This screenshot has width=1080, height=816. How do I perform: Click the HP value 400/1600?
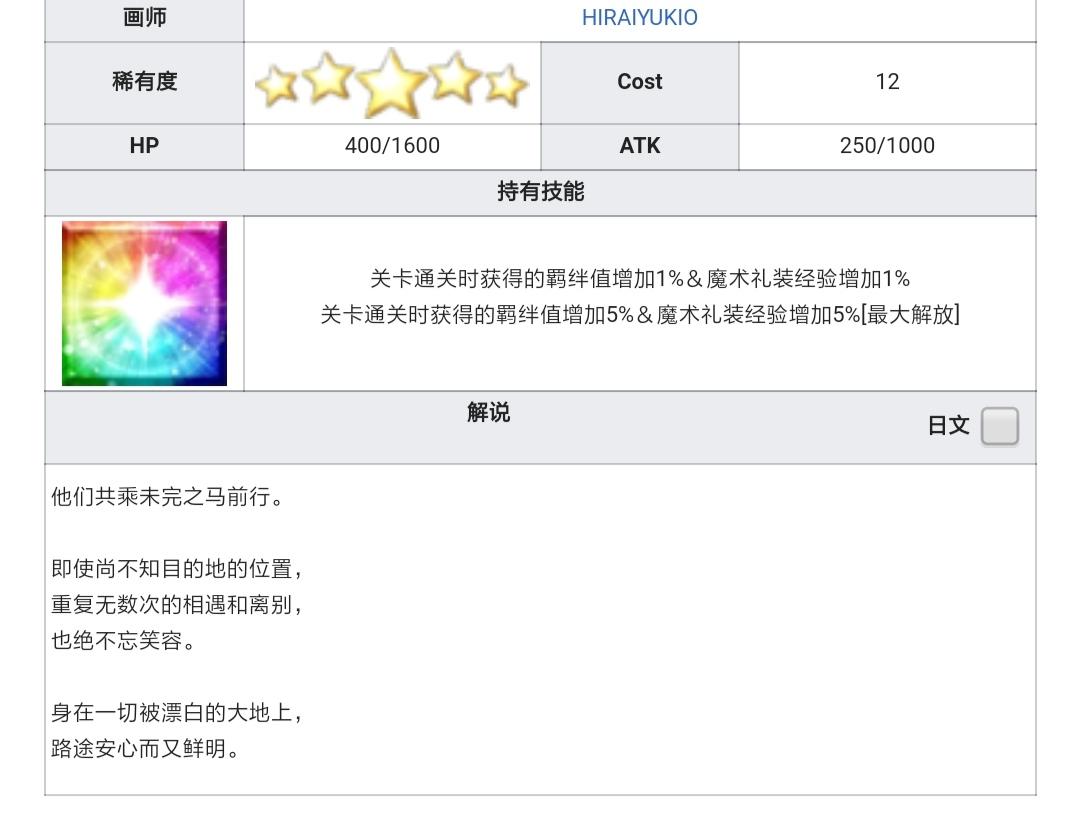[x=392, y=146]
